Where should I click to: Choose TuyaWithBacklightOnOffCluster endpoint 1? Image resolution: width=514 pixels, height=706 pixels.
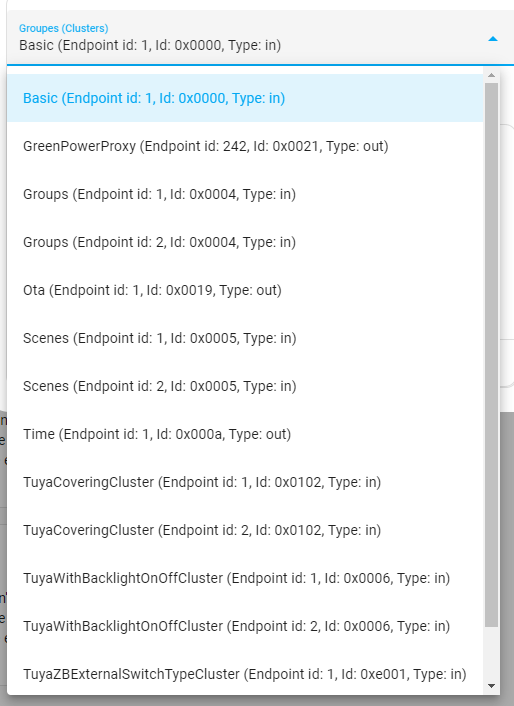tap(245, 578)
